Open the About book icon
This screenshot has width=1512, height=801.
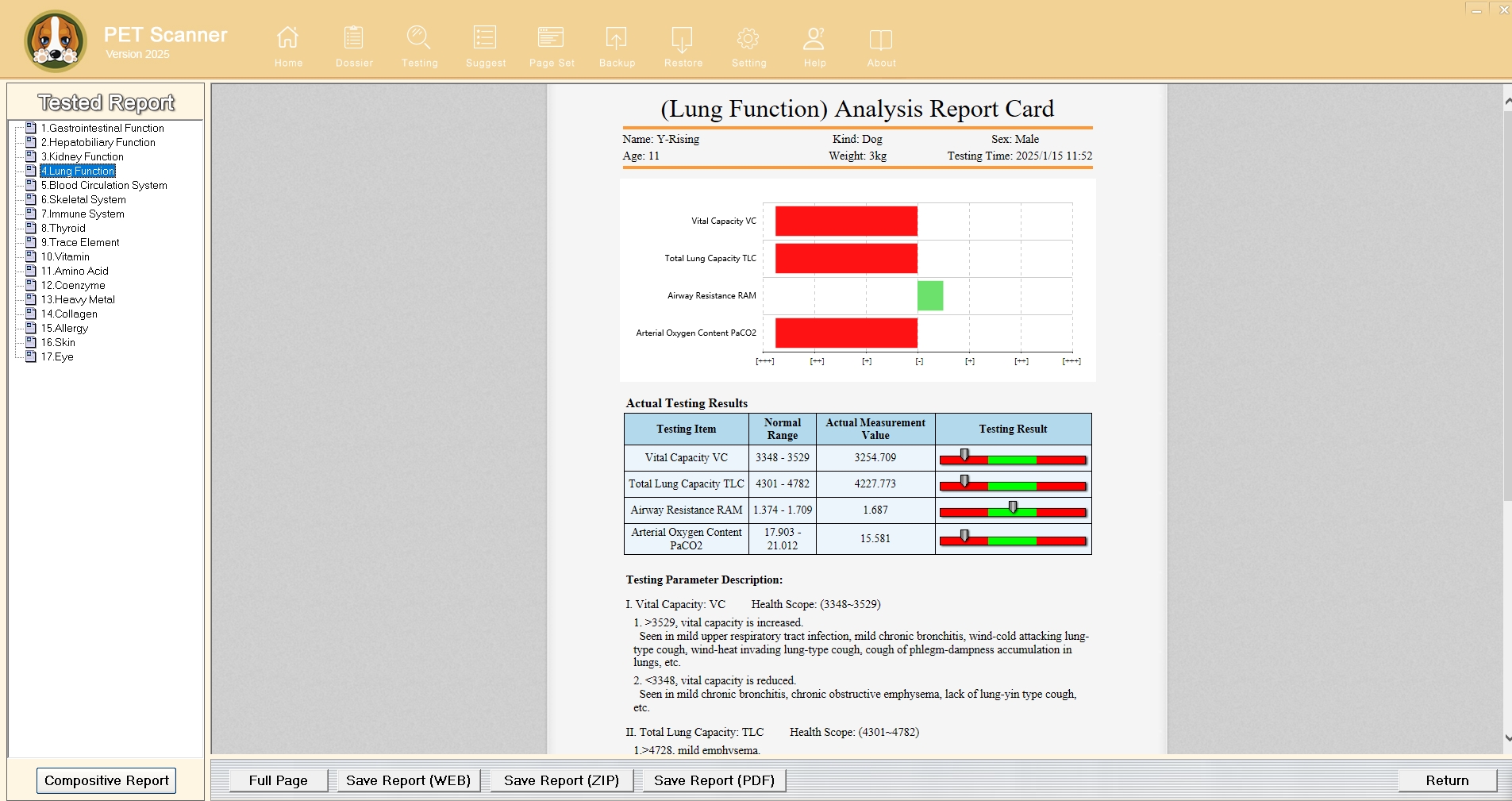(x=881, y=38)
